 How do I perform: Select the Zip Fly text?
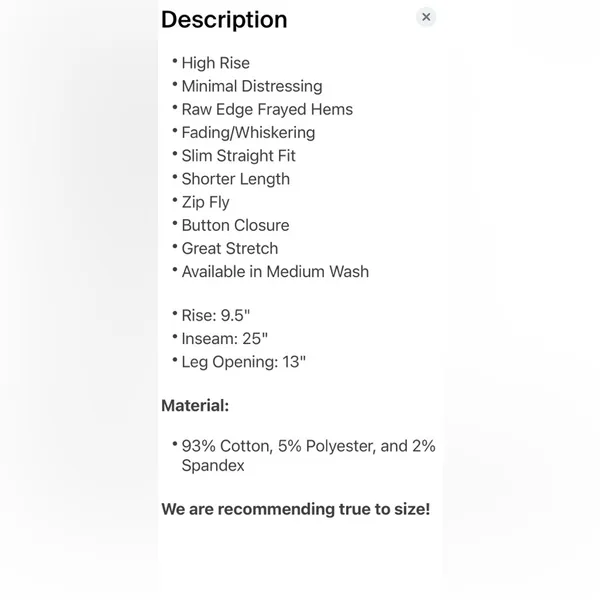205,202
